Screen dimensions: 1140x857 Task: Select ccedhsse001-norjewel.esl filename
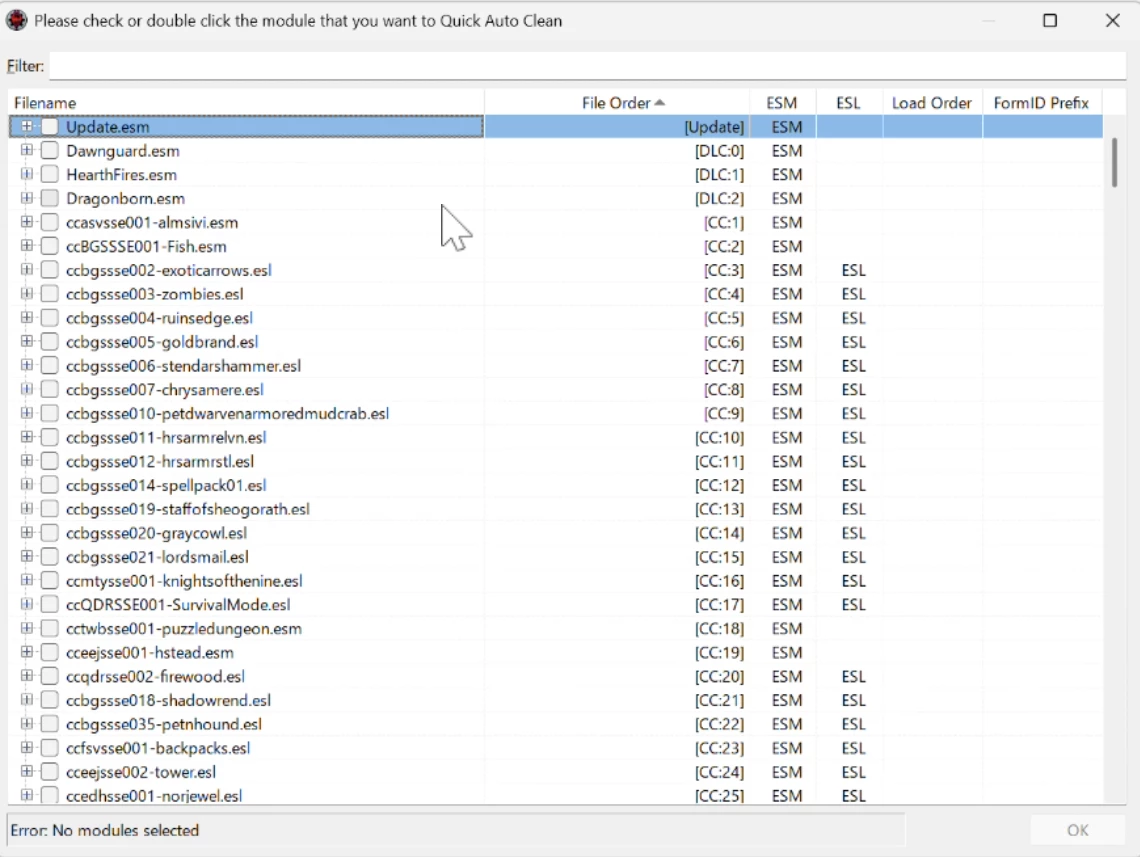coord(154,796)
